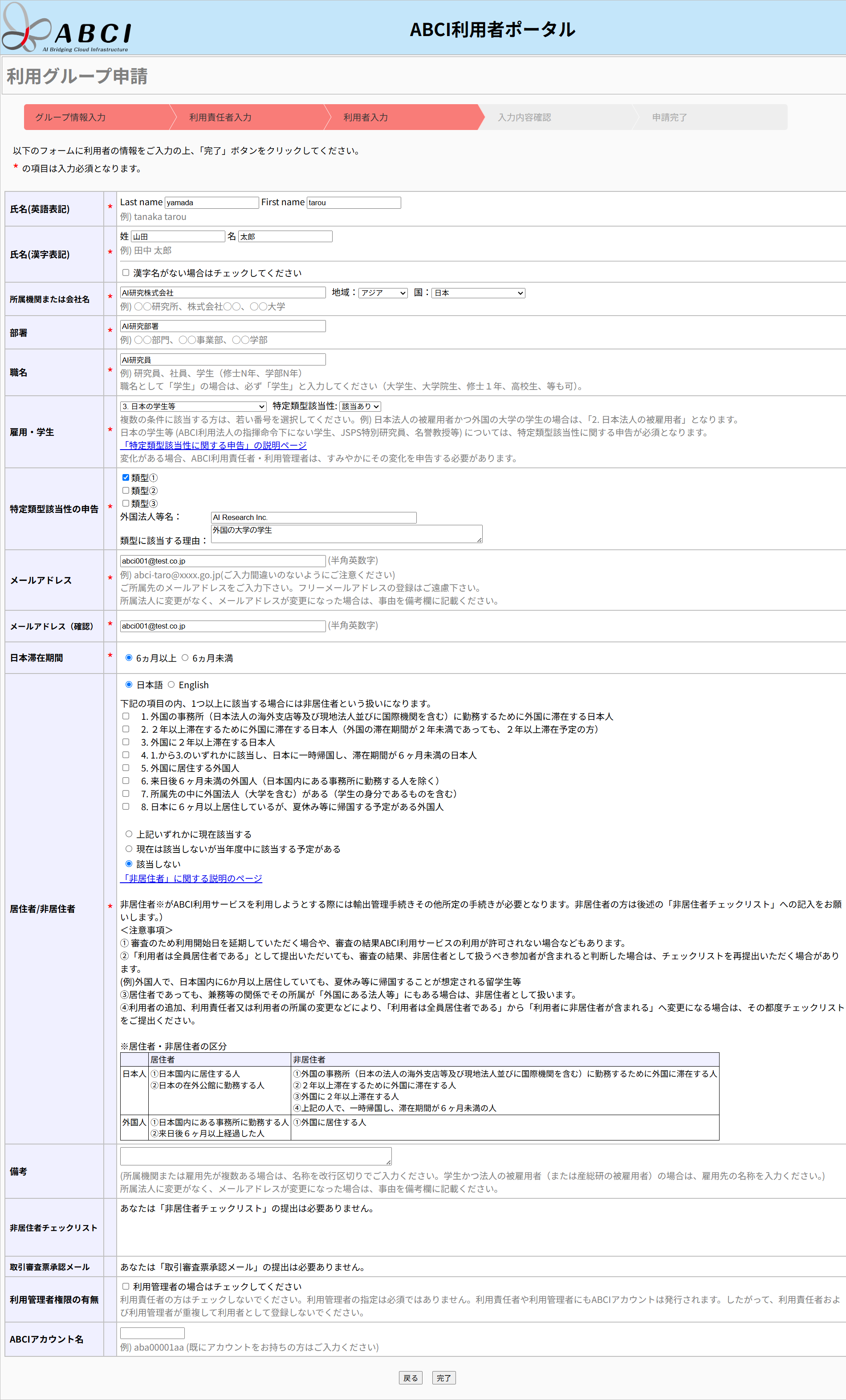
Task: Click the ABCI利用者ポータル header title
Action: pos(492,29)
